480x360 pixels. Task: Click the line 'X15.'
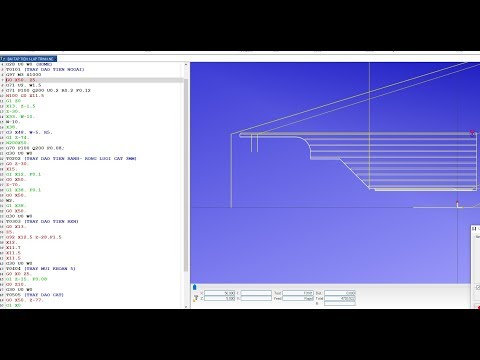tap(11, 169)
